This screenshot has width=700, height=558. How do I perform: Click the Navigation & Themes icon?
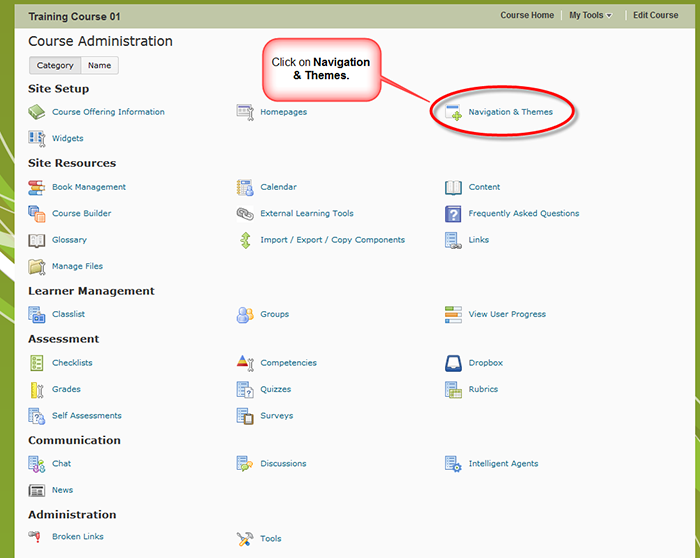[x=453, y=113]
